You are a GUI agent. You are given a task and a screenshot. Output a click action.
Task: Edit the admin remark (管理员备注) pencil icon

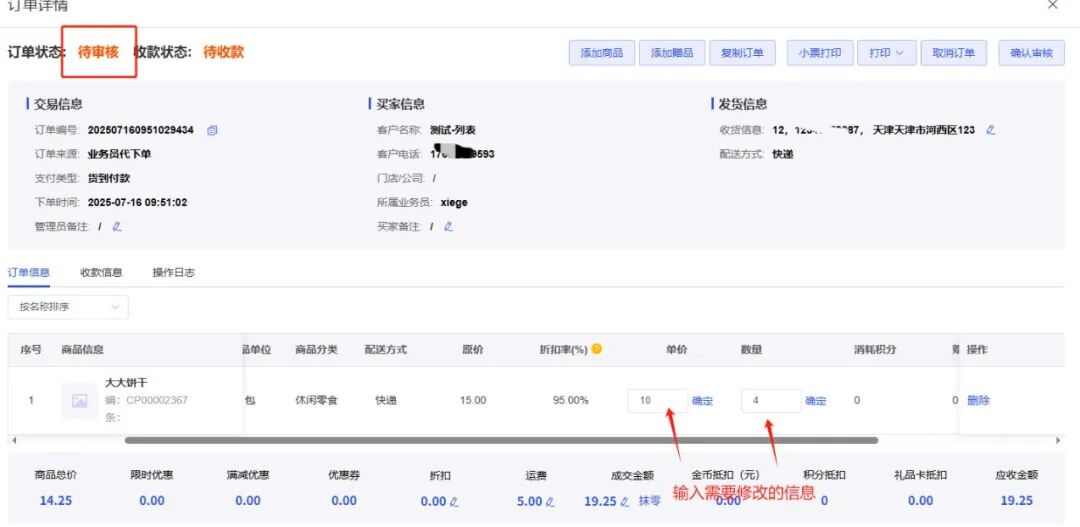coord(116,227)
